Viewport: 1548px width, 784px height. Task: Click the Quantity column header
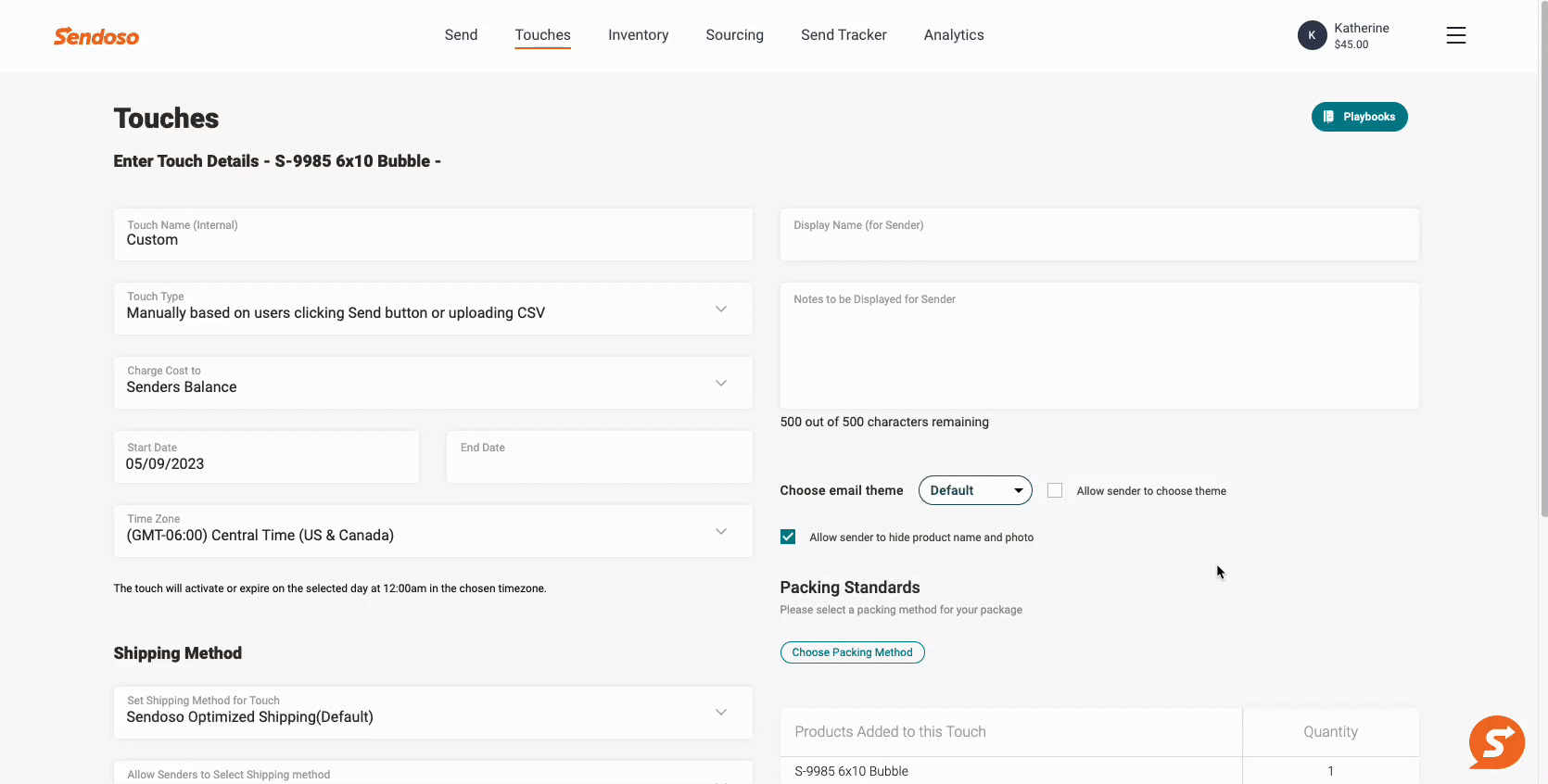[x=1330, y=732]
